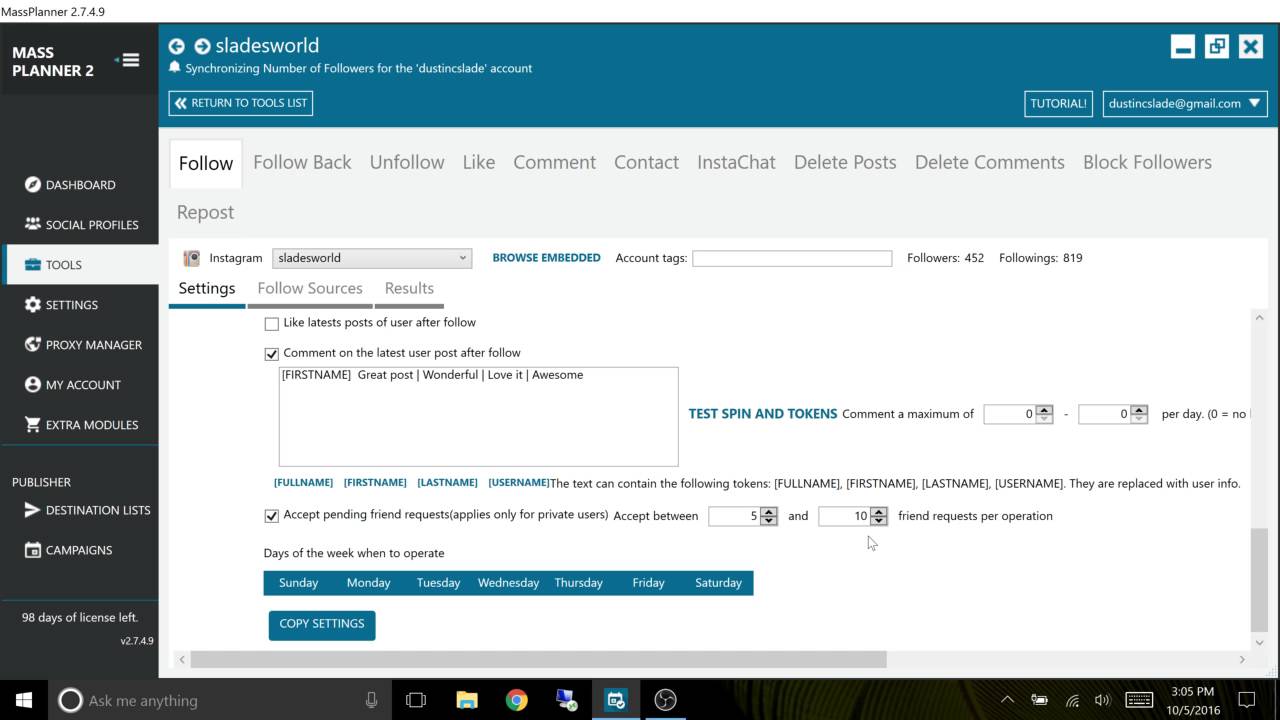Toggle Tuesday operating day

pyautogui.click(x=438, y=583)
